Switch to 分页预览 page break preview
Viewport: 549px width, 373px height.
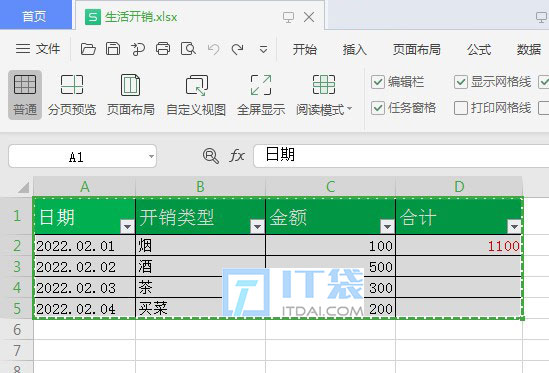click(x=72, y=95)
